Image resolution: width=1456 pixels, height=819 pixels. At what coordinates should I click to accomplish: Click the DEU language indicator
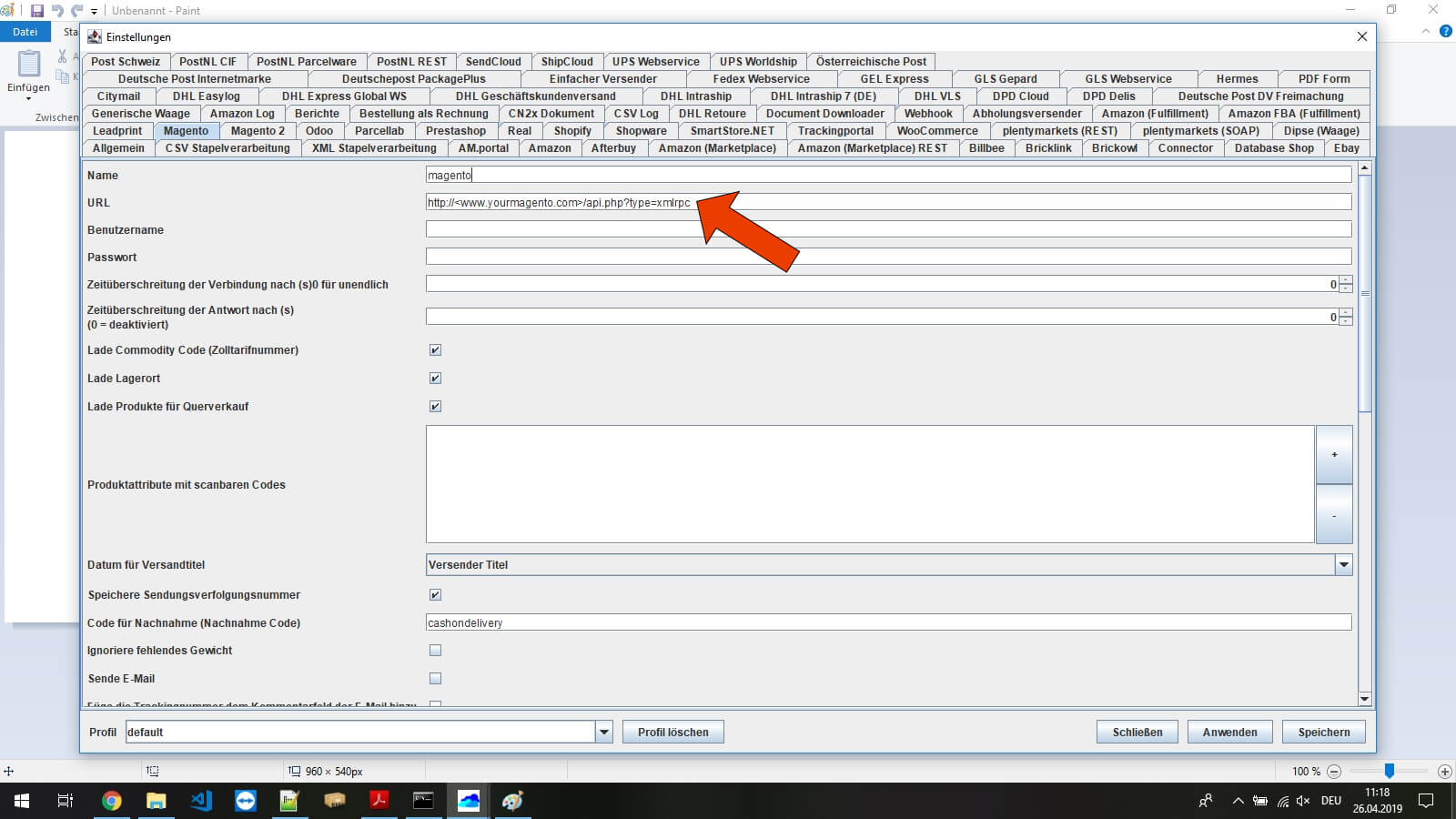[1331, 801]
